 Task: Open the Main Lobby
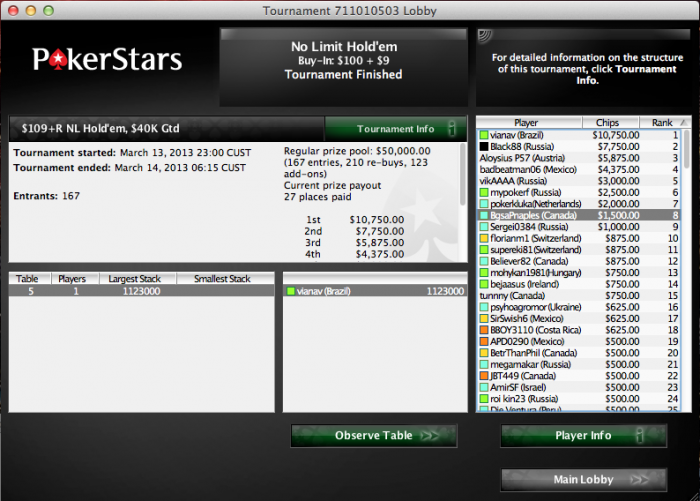(x=584, y=480)
